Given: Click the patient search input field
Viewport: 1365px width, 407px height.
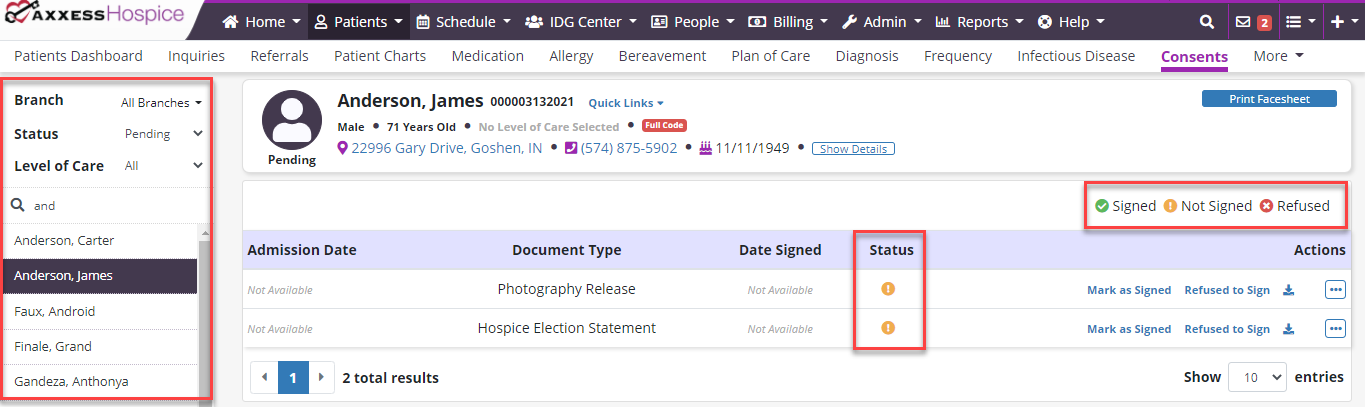Looking at the screenshot, I should 110,205.
